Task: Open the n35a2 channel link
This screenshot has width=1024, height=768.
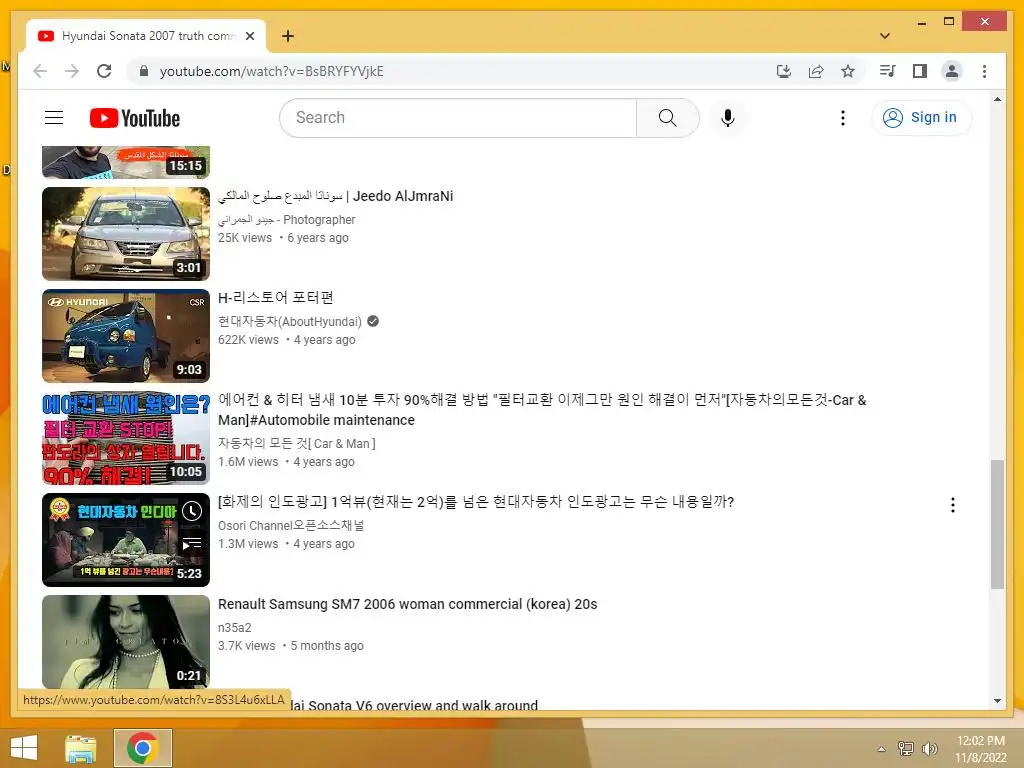Action: [x=234, y=628]
